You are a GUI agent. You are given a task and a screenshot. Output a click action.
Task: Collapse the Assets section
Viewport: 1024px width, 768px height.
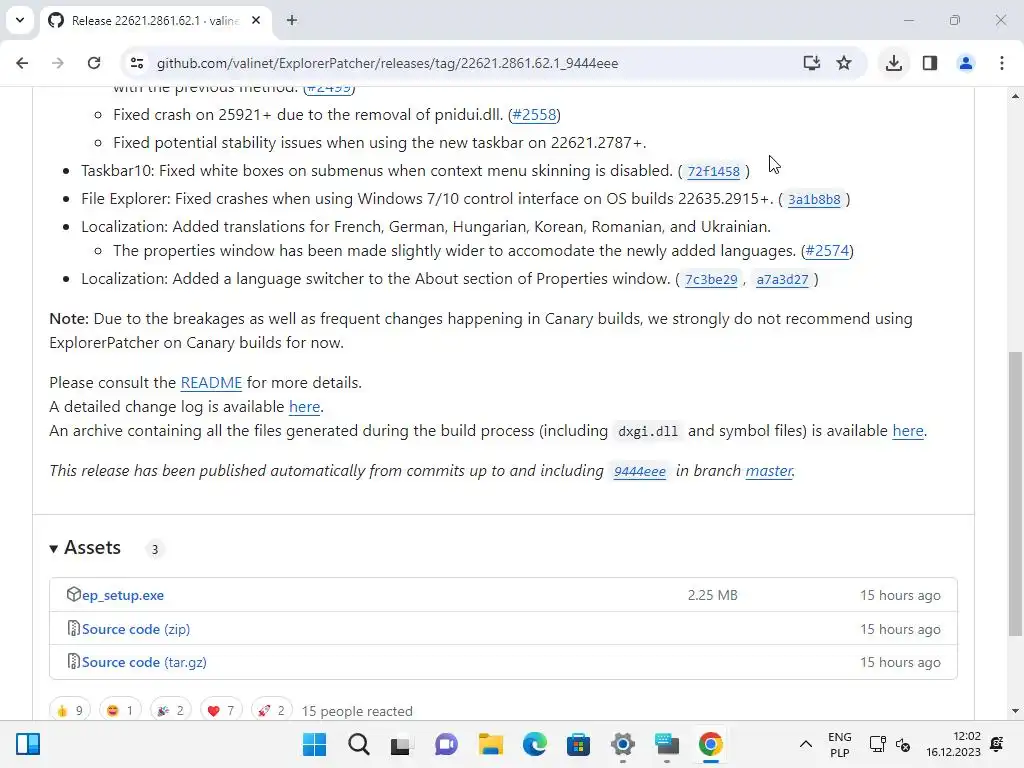pos(86,547)
